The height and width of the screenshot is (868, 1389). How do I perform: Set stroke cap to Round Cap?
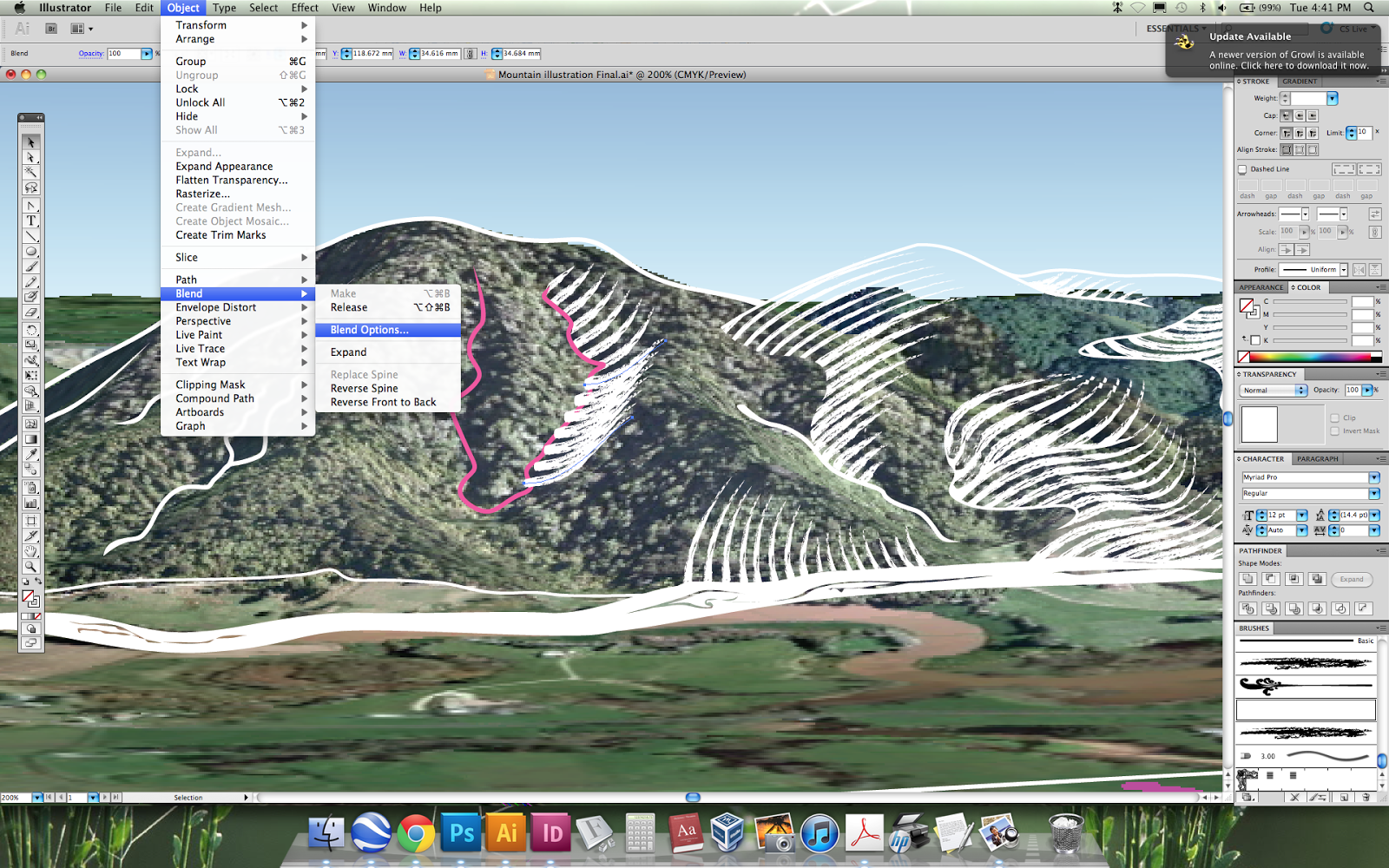[1300, 115]
